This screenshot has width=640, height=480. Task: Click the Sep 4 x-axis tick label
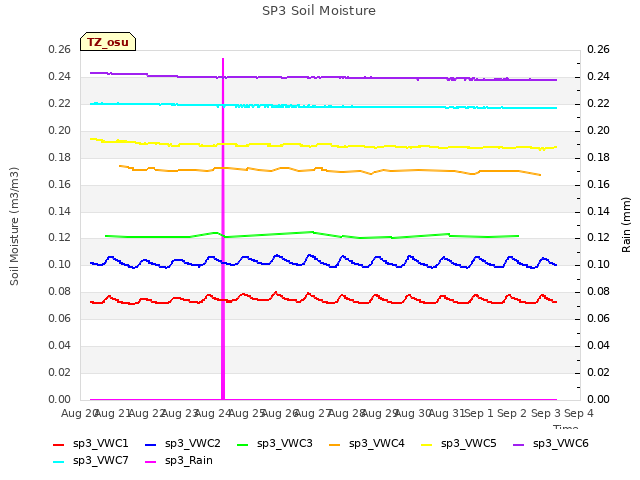tap(579, 413)
